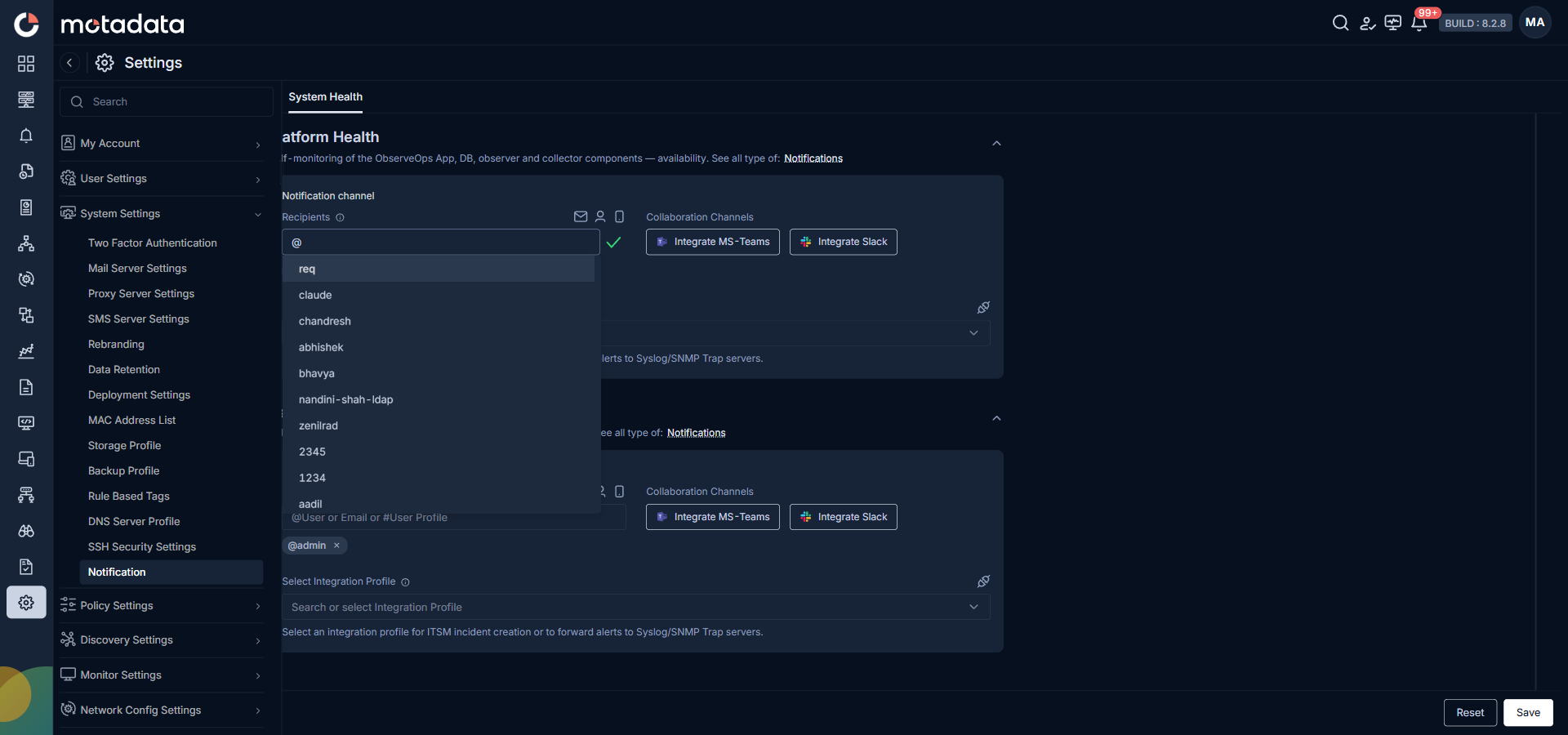Open Rebranding settings
Viewport: 1568px width, 735px height.
pyautogui.click(x=116, y=344)
